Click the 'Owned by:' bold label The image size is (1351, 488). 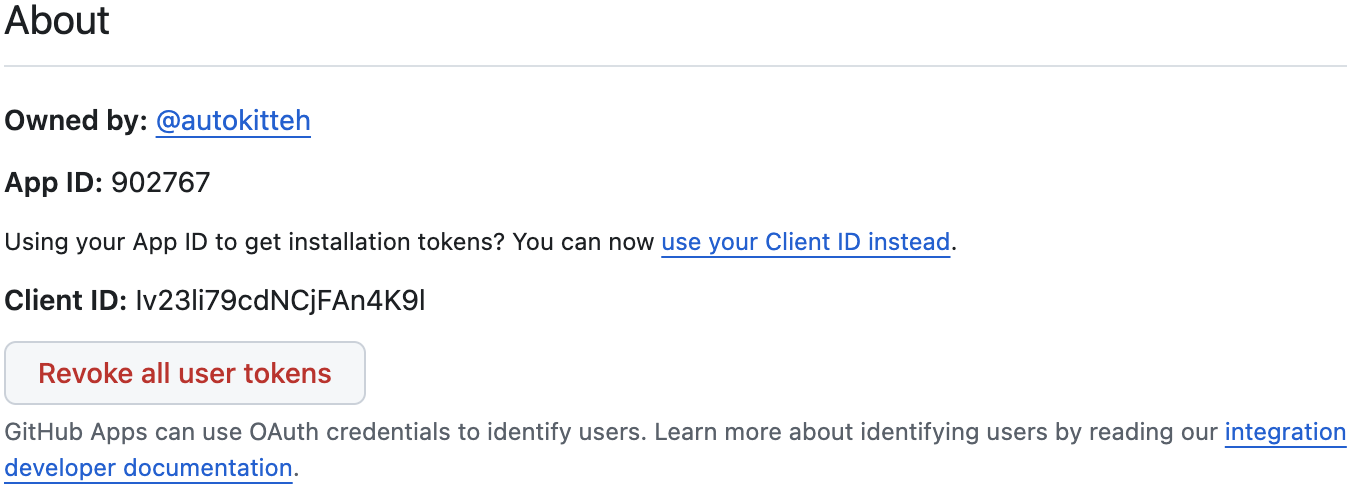click(x=76, y=121)
